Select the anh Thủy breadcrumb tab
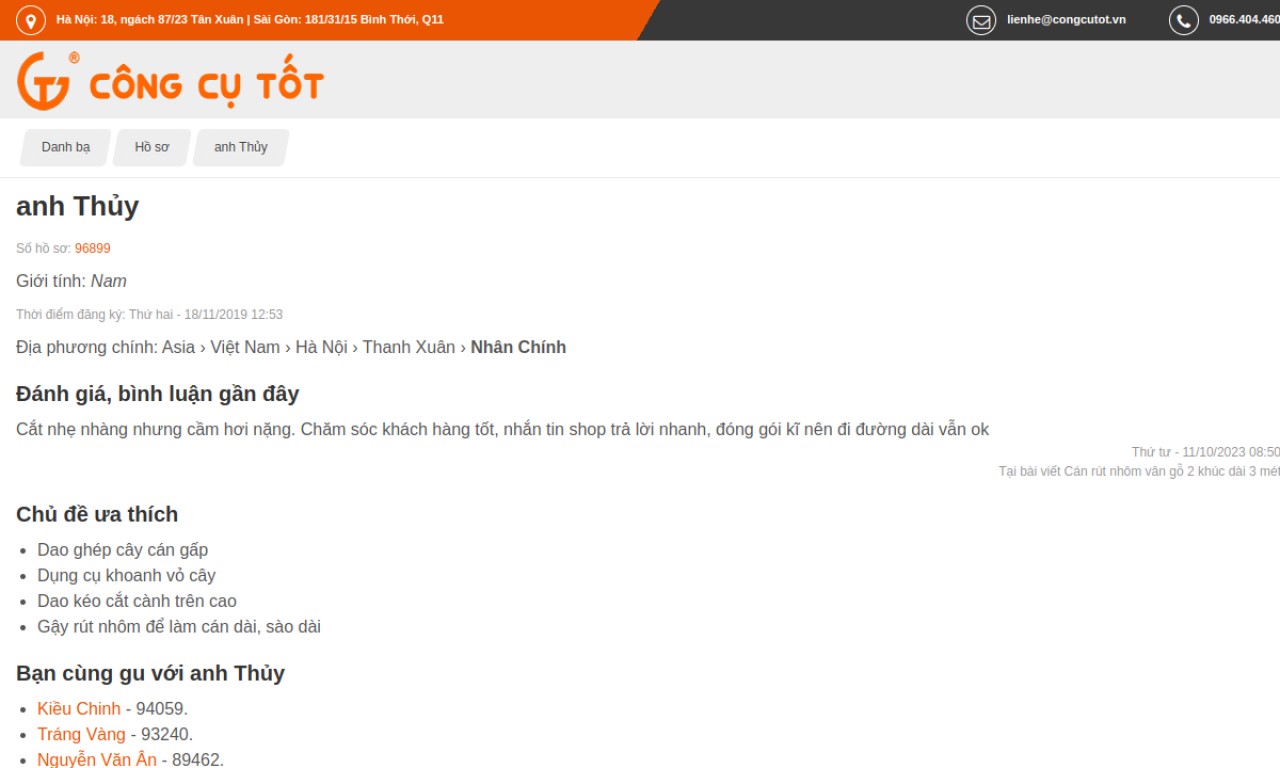This screenshot has height=768, width=1280. pos(241,147)
